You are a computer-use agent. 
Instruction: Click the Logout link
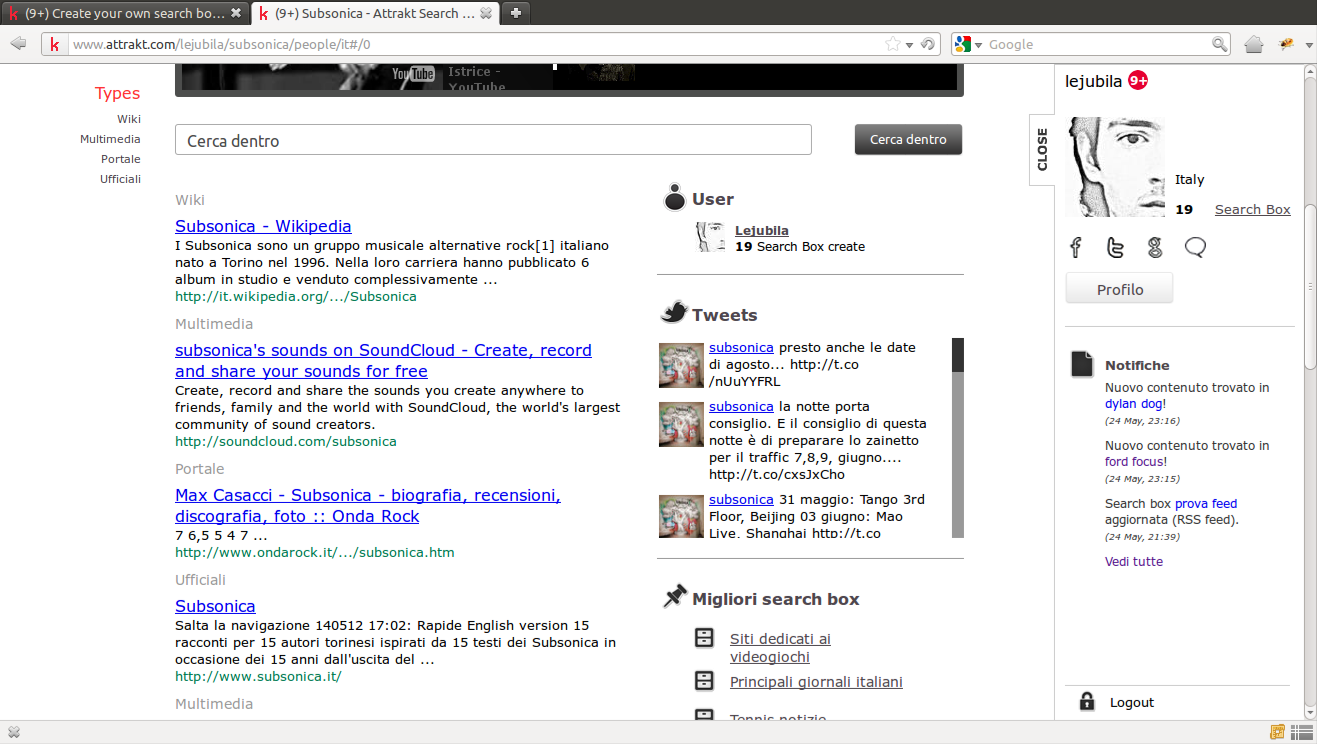coord(1132,702)
